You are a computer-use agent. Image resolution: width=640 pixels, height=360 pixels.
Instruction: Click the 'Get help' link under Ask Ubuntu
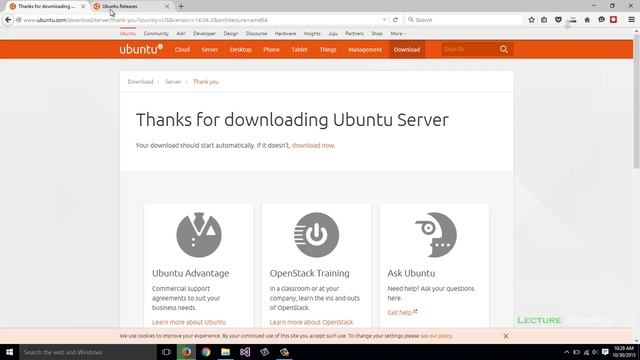(x=402, y=312)
